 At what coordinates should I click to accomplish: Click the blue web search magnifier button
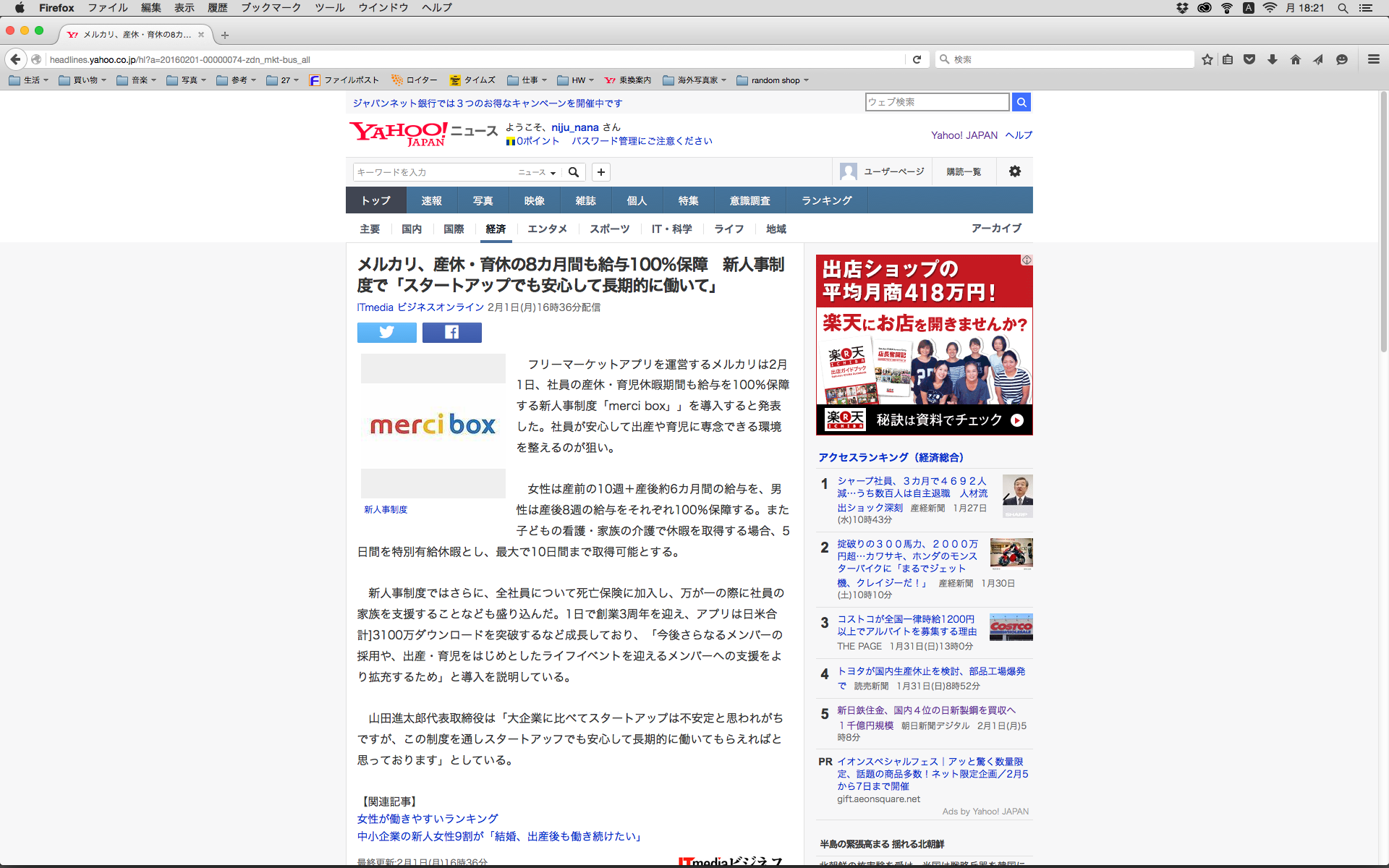pos(1021,102)
